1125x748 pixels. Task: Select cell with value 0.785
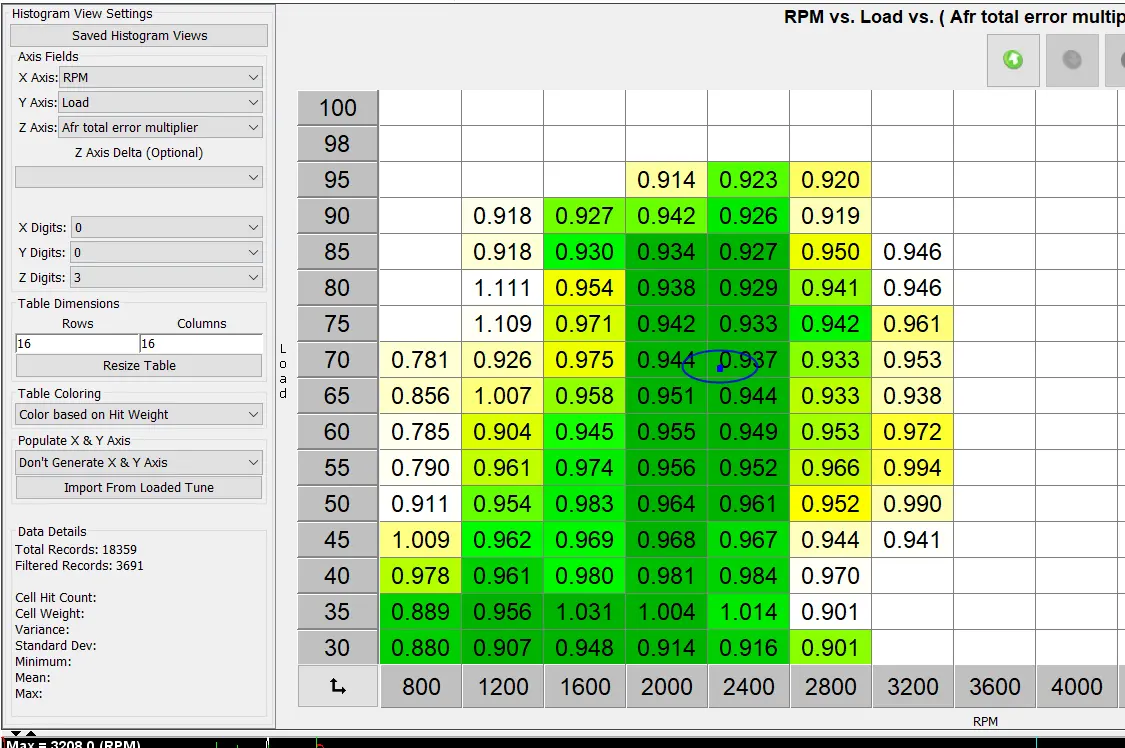point(420,432)
